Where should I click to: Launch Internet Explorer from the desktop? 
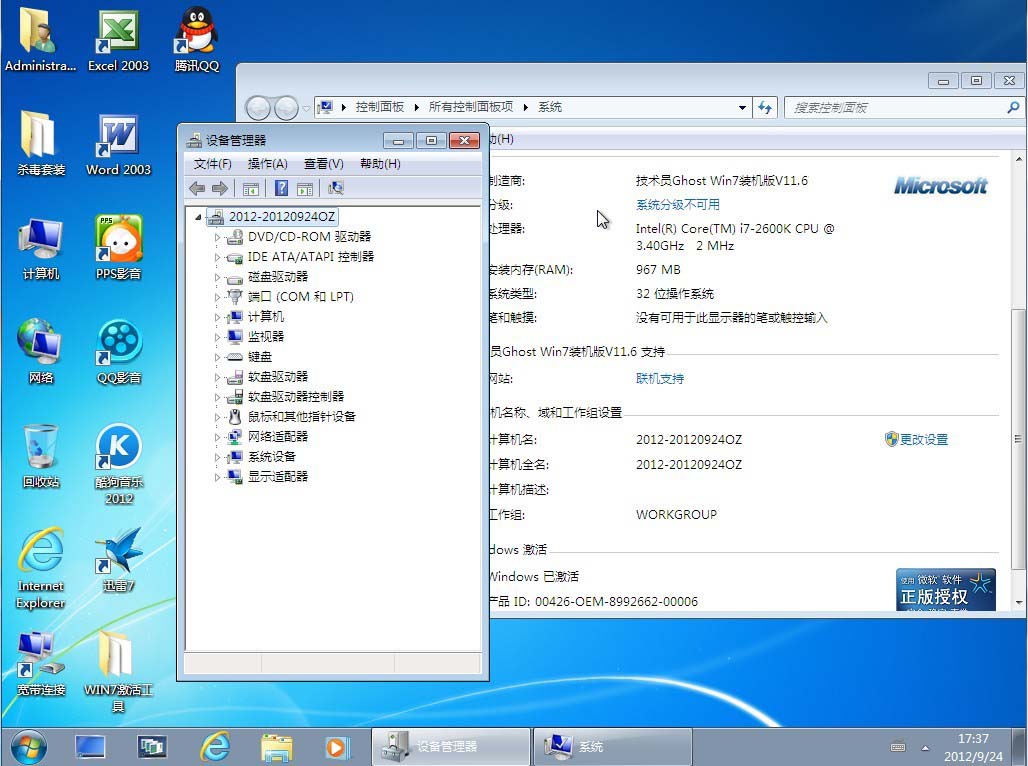41,567
